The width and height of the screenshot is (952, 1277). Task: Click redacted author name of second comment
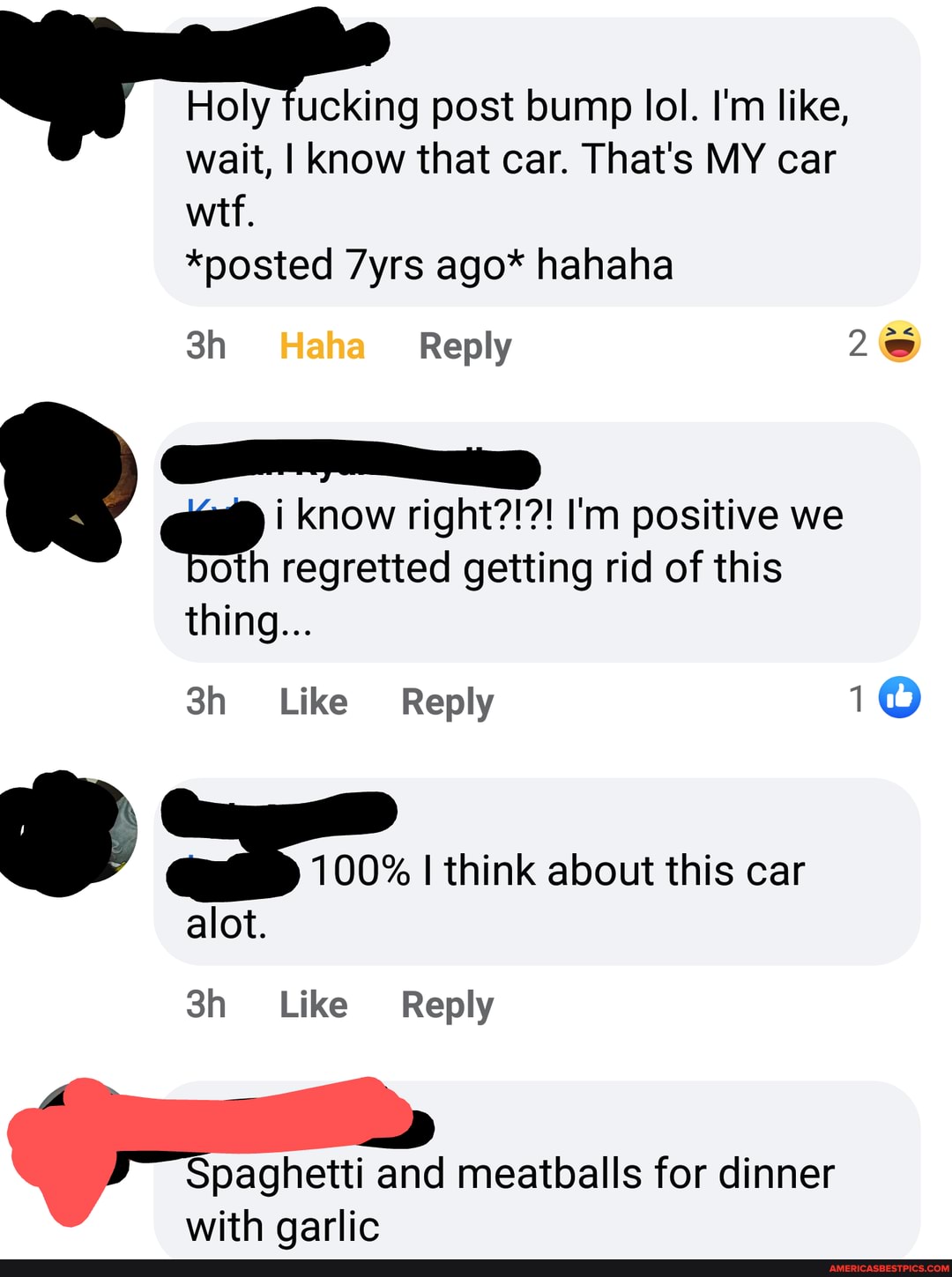(350, 464)
